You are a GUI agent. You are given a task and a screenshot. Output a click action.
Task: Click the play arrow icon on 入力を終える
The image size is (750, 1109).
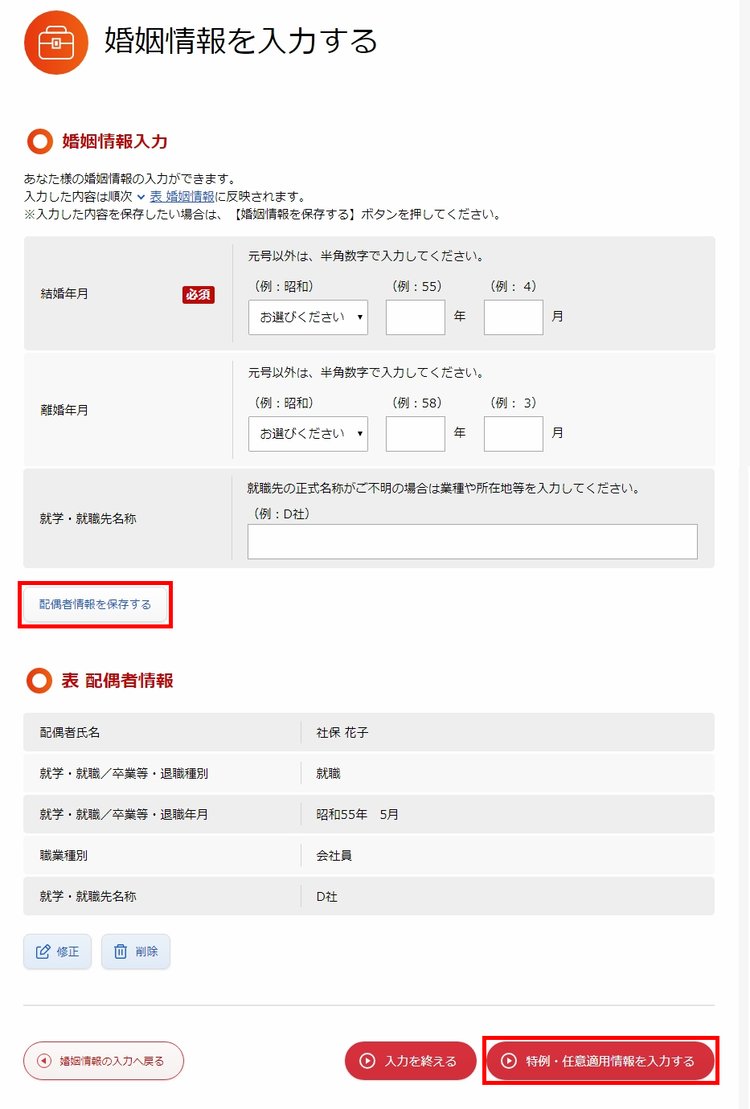click(x=367, y=1061)
